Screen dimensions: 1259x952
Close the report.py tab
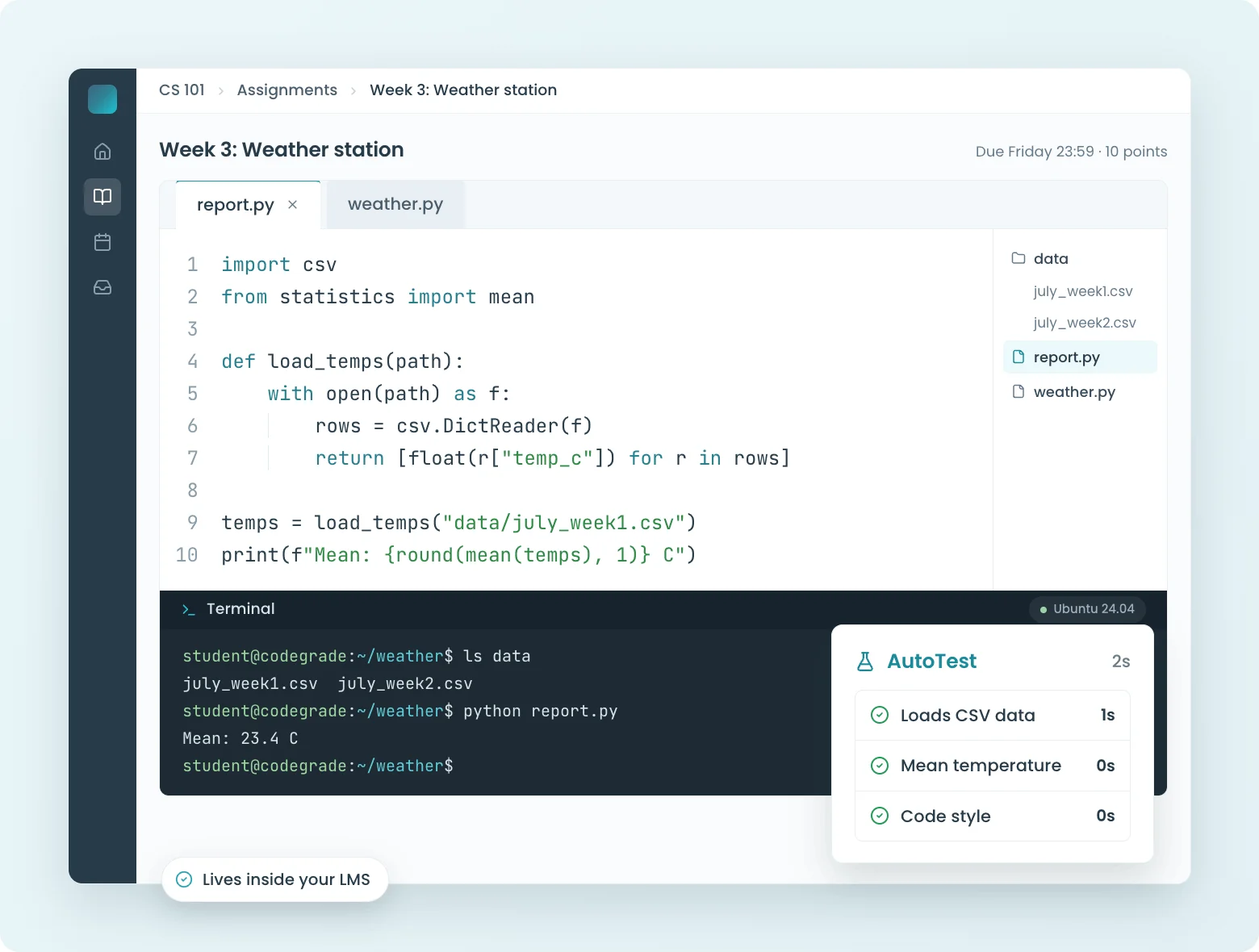292,205
